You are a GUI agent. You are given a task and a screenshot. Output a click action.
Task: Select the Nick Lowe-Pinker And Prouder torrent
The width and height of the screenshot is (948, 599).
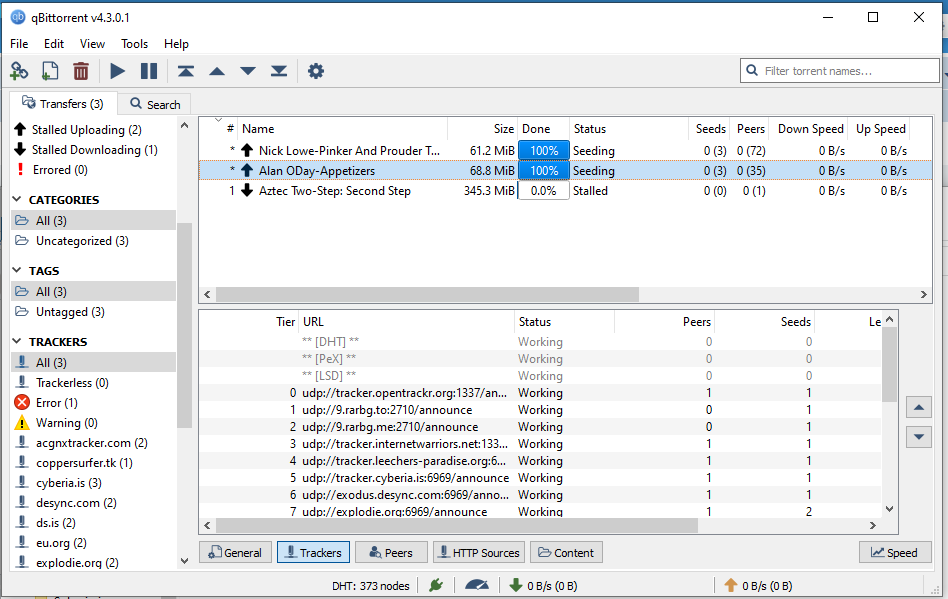tap(565, 151)
